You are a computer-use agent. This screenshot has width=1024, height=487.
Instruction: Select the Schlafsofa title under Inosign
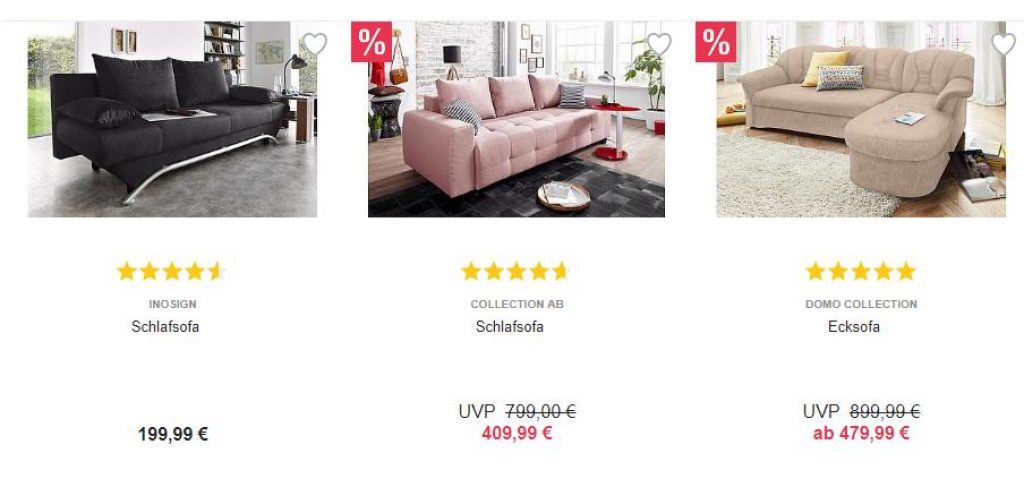pyautogui.click(x=165, y=327)
